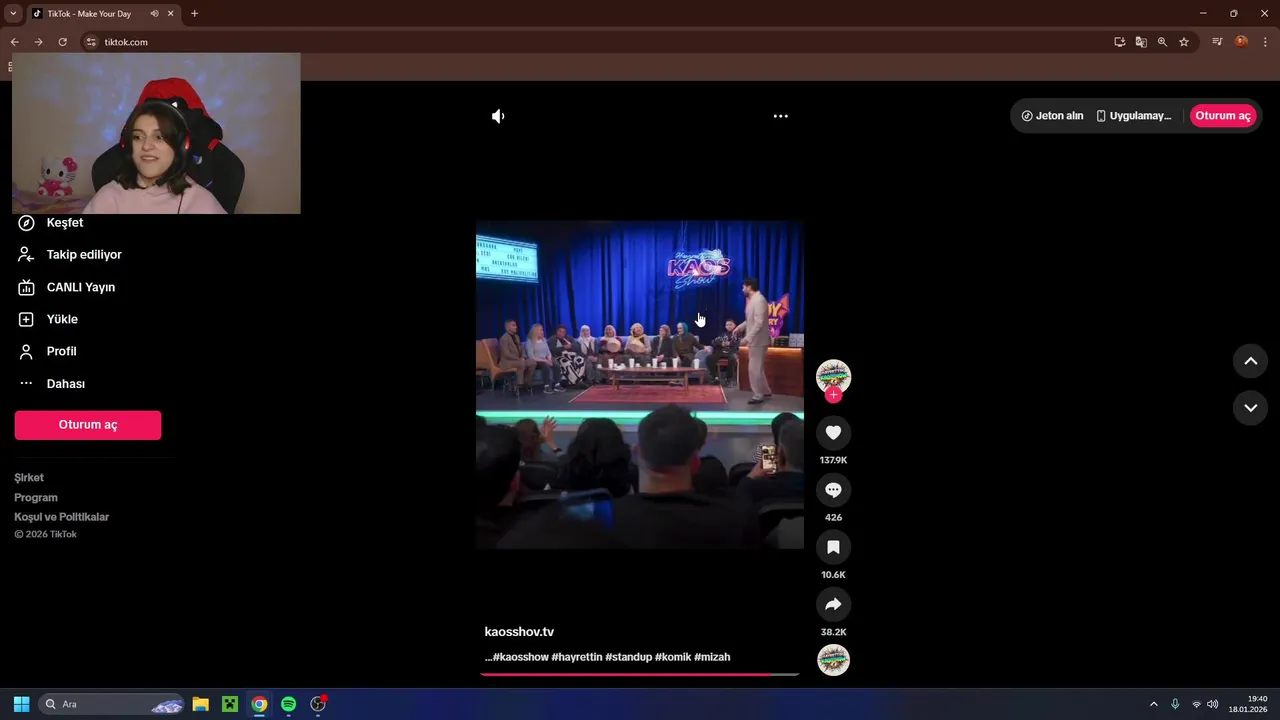This screenshot has height=720, width=1280.
Task: Expand the Şirket footer section
Action: [x=29, y=478]
